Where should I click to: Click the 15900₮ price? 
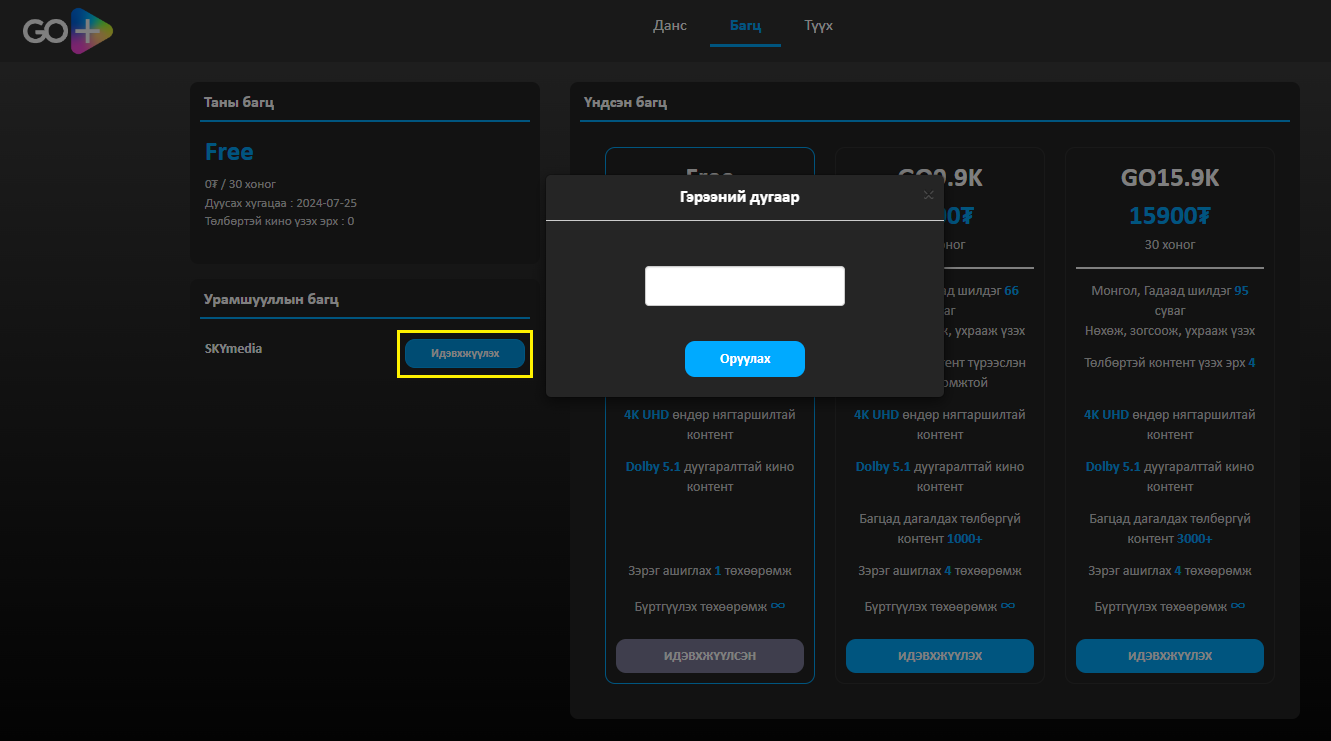coord(1169,216)
